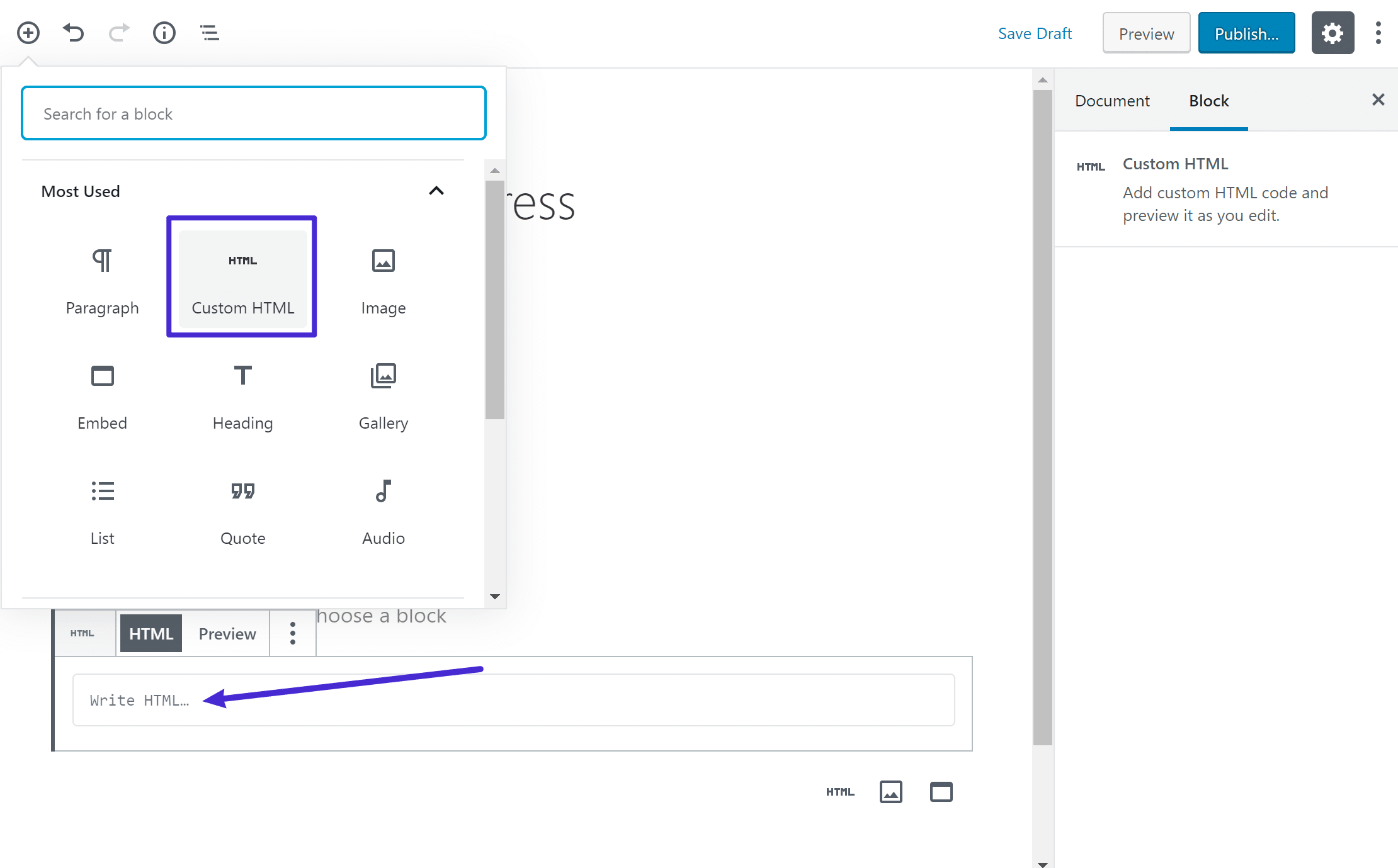1398x868 pixels.
Task: Click Publish to publish the post
Action: (1247, 33)
